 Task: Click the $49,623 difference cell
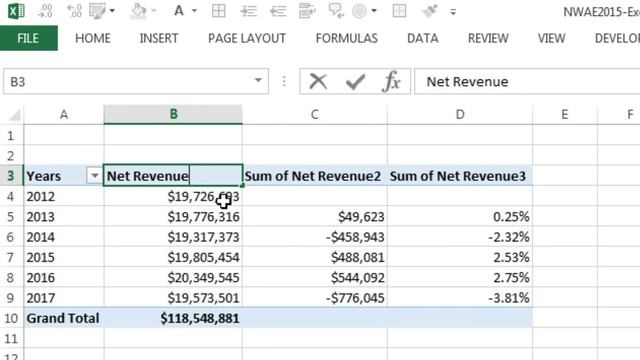tap(315, 217)
